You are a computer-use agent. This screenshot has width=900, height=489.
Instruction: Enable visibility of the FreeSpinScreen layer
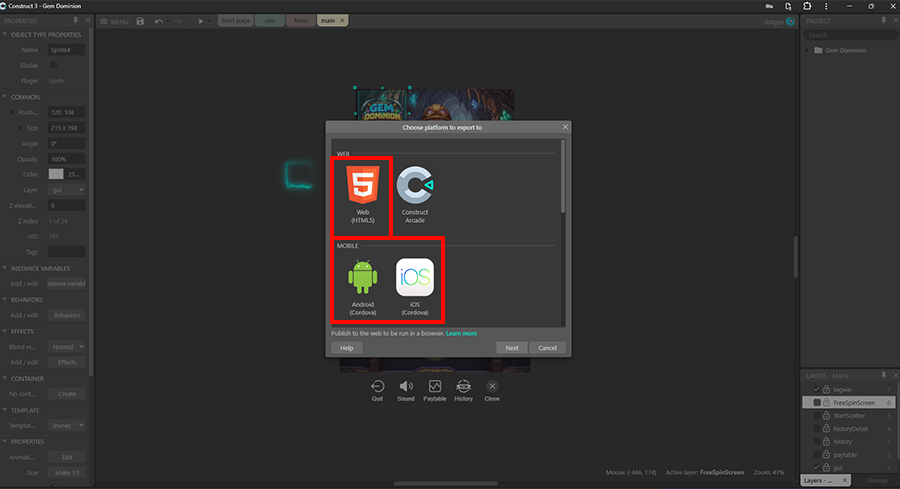pyautogui.click(x=817, y=402)
